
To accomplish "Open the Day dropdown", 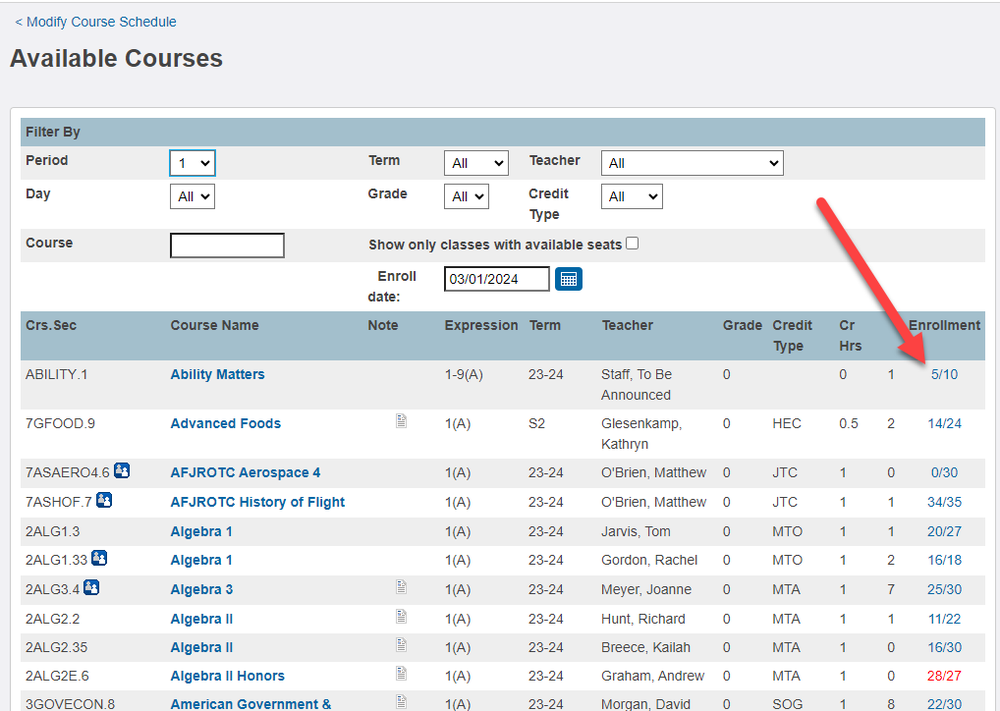I will [193, 196].
